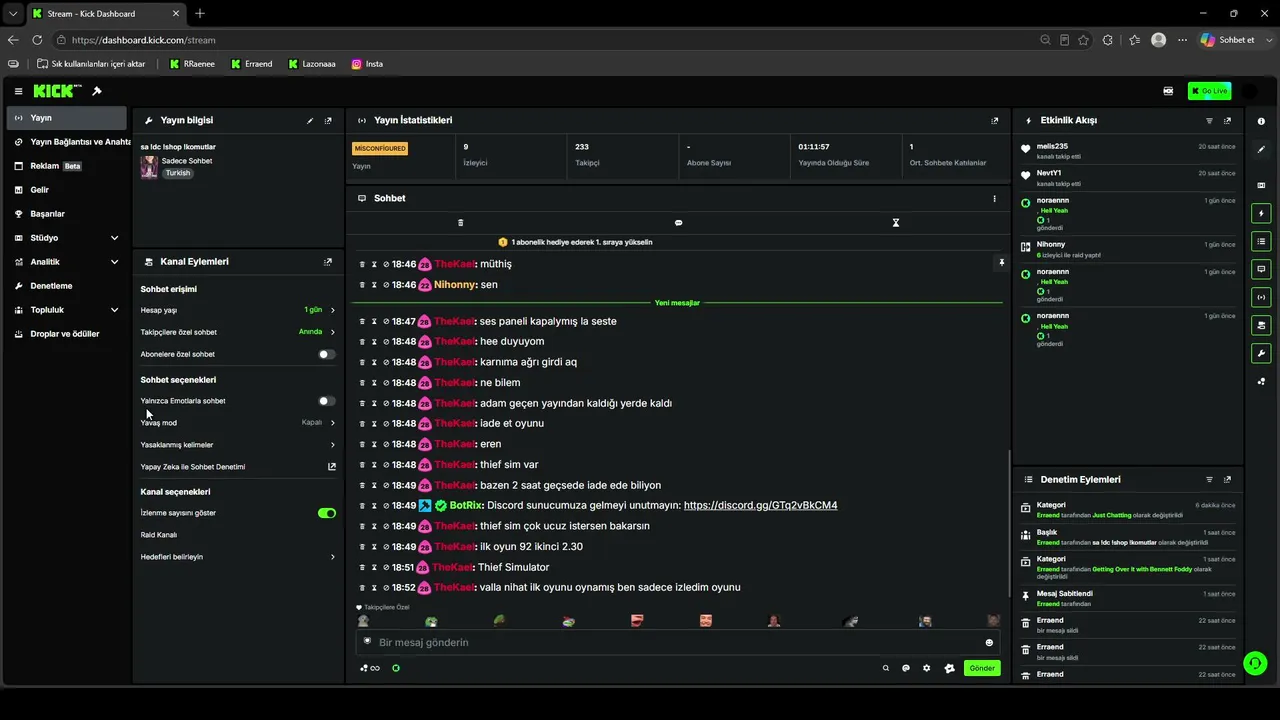Click the Bir mesaj gönderin input field
This screenshot has height=720, width=1280.
click(670, 643)
